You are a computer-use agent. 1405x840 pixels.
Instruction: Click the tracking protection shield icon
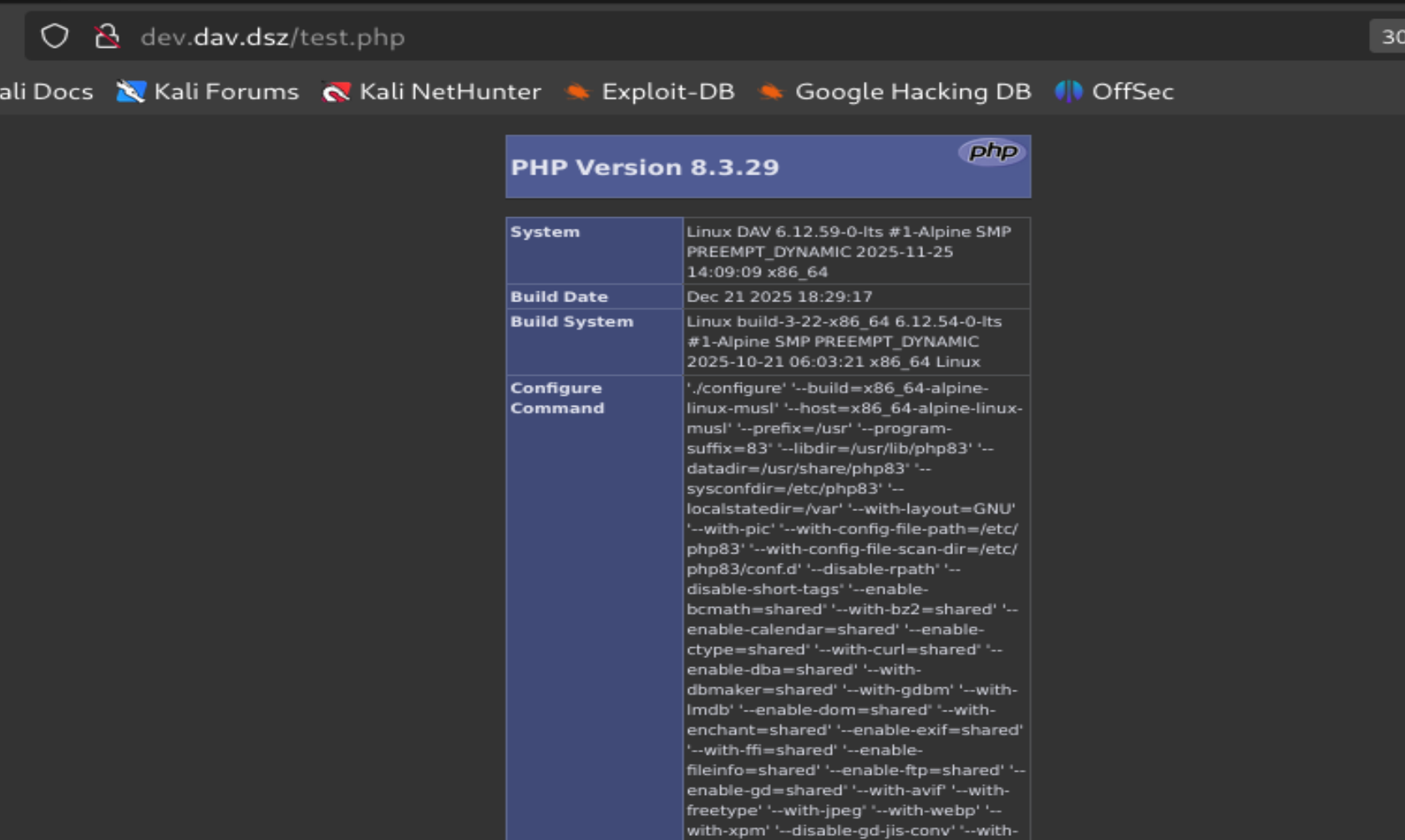click(55, 37)
